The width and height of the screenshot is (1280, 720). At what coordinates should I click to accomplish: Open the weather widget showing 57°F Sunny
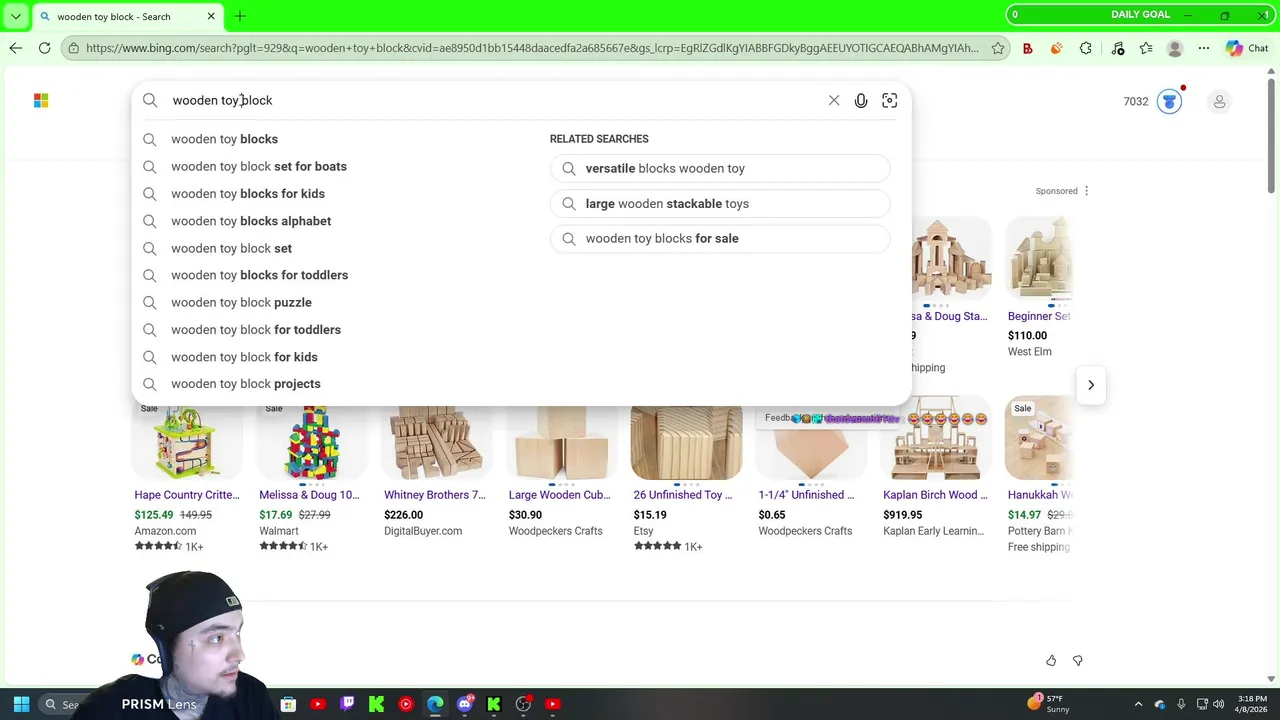[x=1049, y=704]
